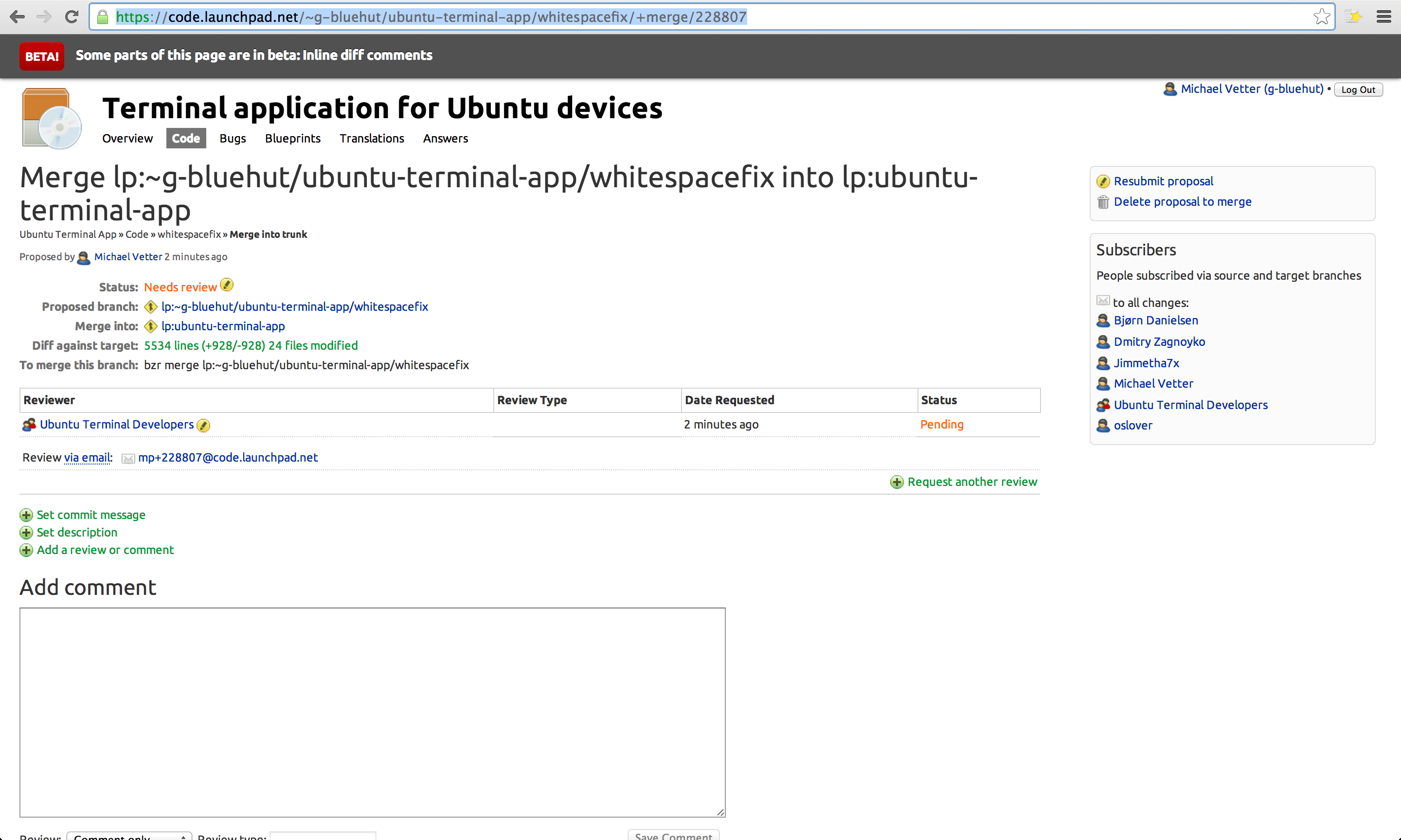1401x840 pixels.
Task: Click Resubmit proposal link
Action: (1163, 181)
